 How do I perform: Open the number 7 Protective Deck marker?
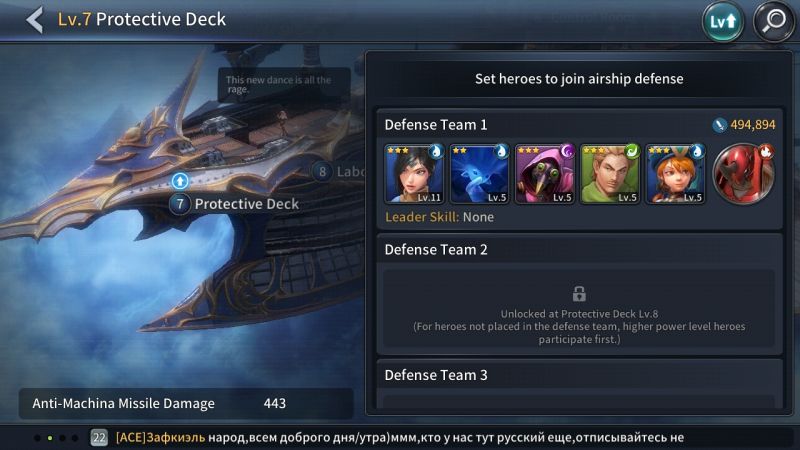click(x=180, y=204)
